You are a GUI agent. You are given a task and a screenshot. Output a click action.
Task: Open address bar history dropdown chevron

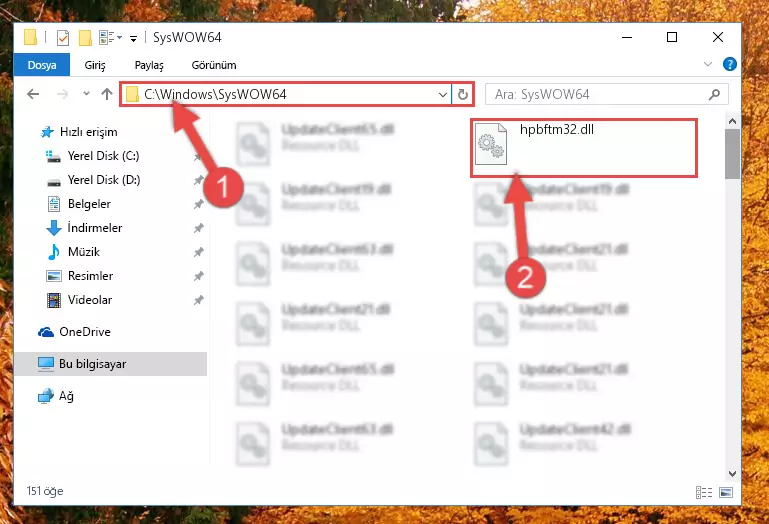pos(442,94)
